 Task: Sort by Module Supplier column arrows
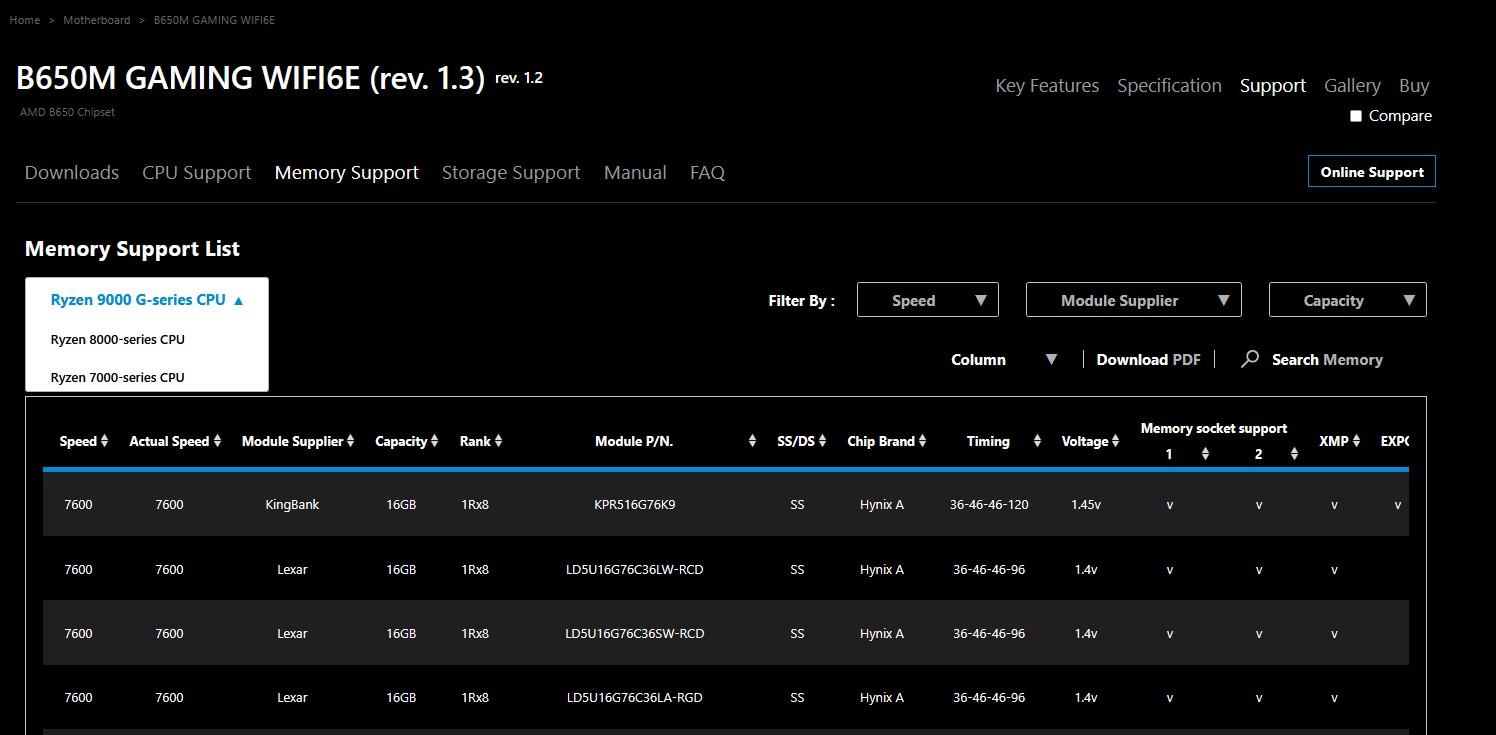[350, 441]
